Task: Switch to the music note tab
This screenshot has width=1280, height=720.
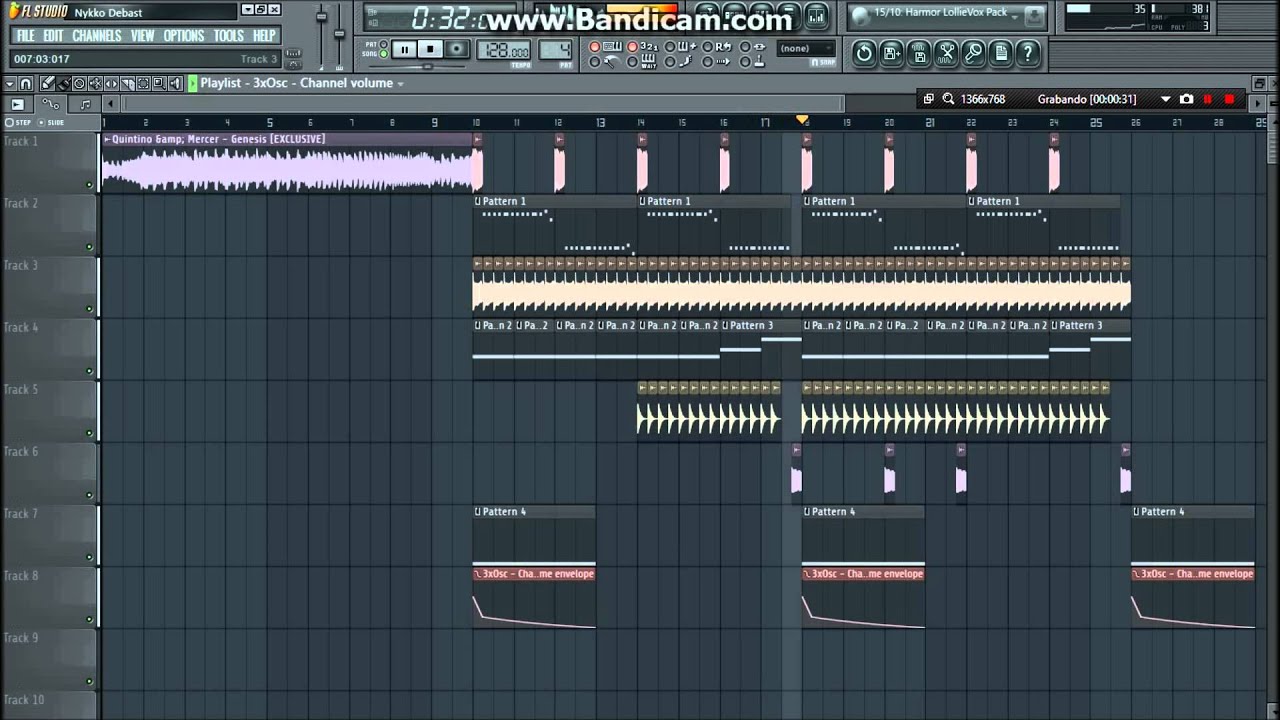Action: (85, 104)
